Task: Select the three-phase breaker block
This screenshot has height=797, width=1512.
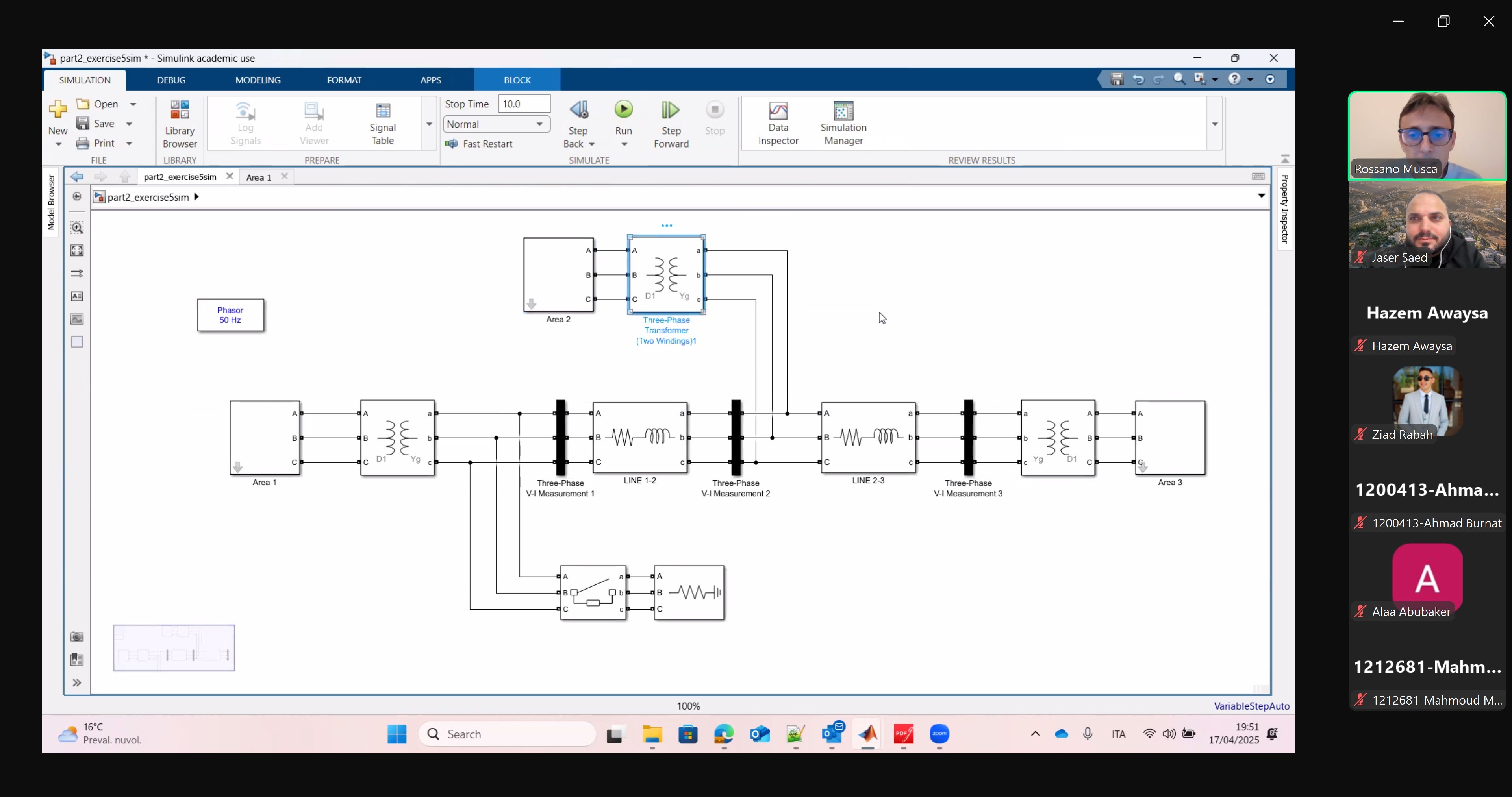Action: [x=593, y=593]
